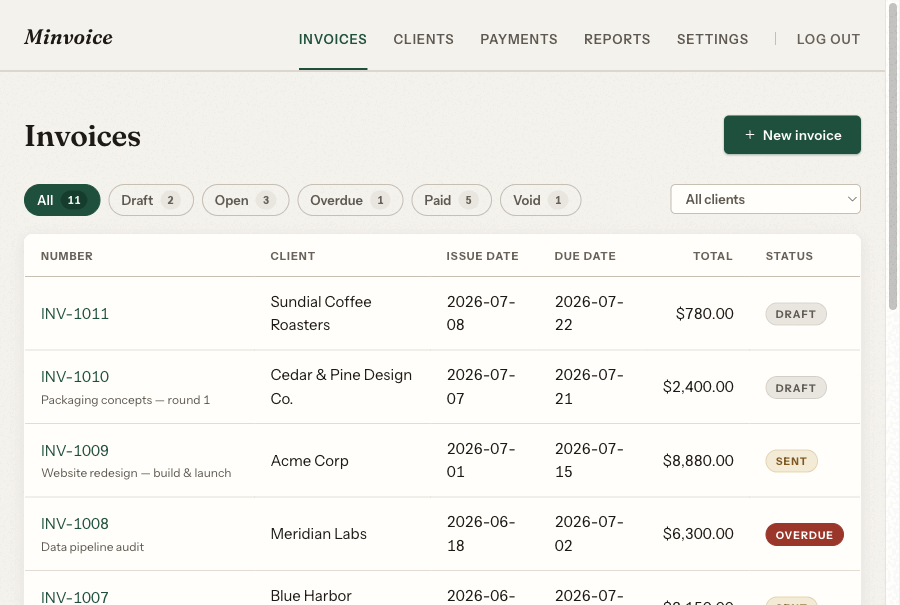The height and width of the screenshot is (605, 900).
Task: Open the Payments nav tab
Action: [x=519, y=39]
